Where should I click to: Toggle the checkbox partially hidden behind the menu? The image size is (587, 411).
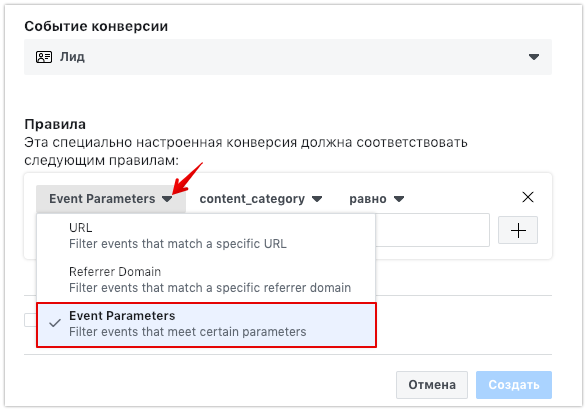point(30,320)
